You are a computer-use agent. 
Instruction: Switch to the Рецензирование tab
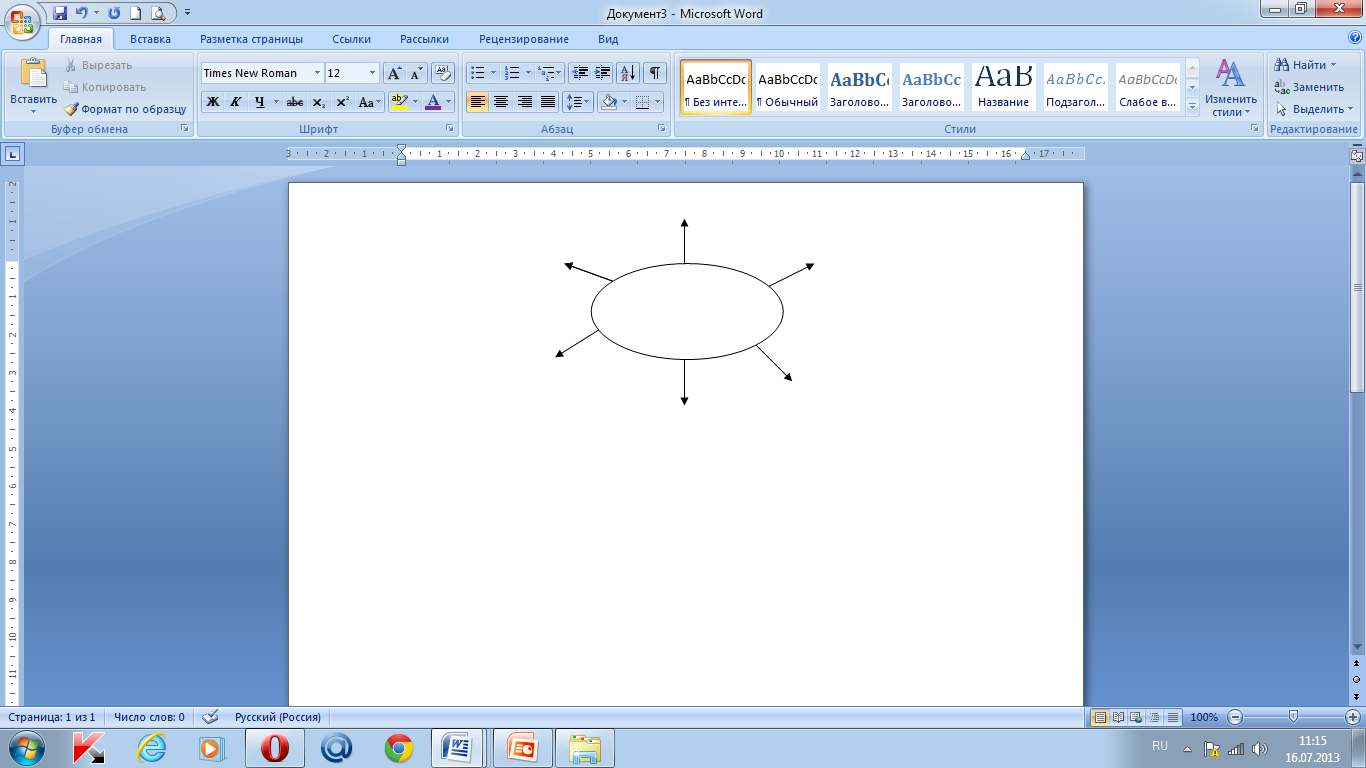[x=524, y=39]
